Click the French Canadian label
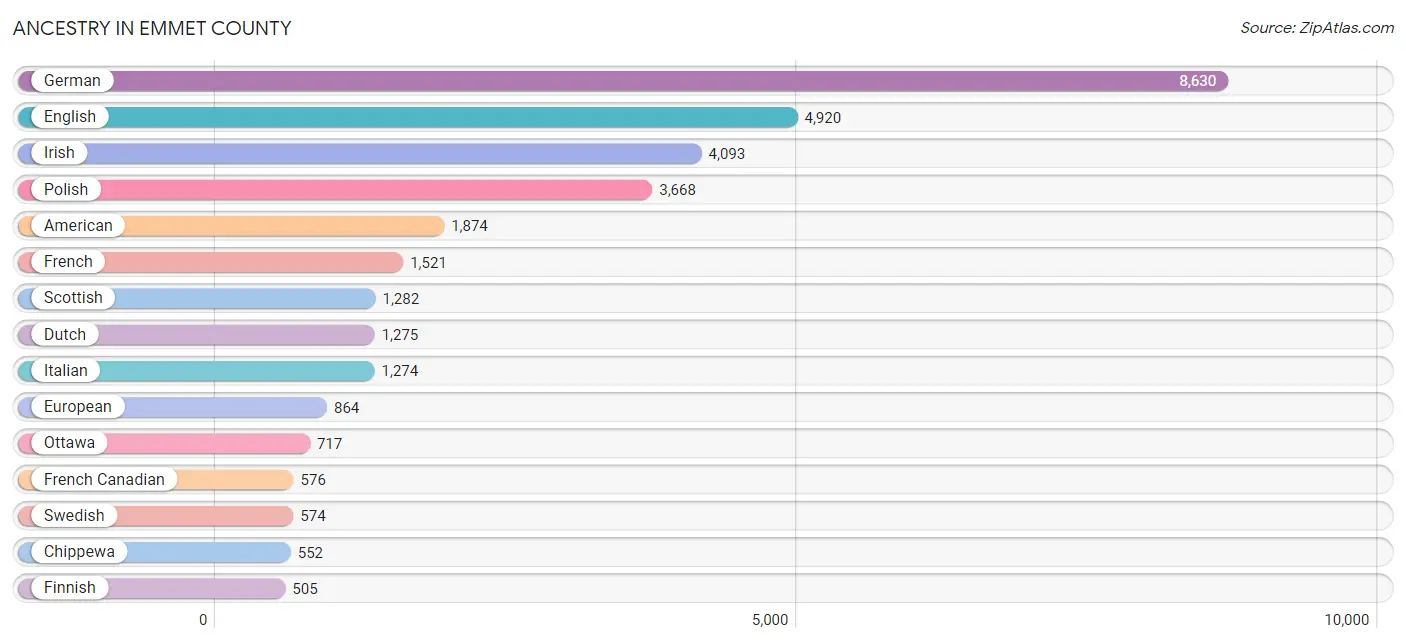Screen dimensions: 1406x644 104,480
